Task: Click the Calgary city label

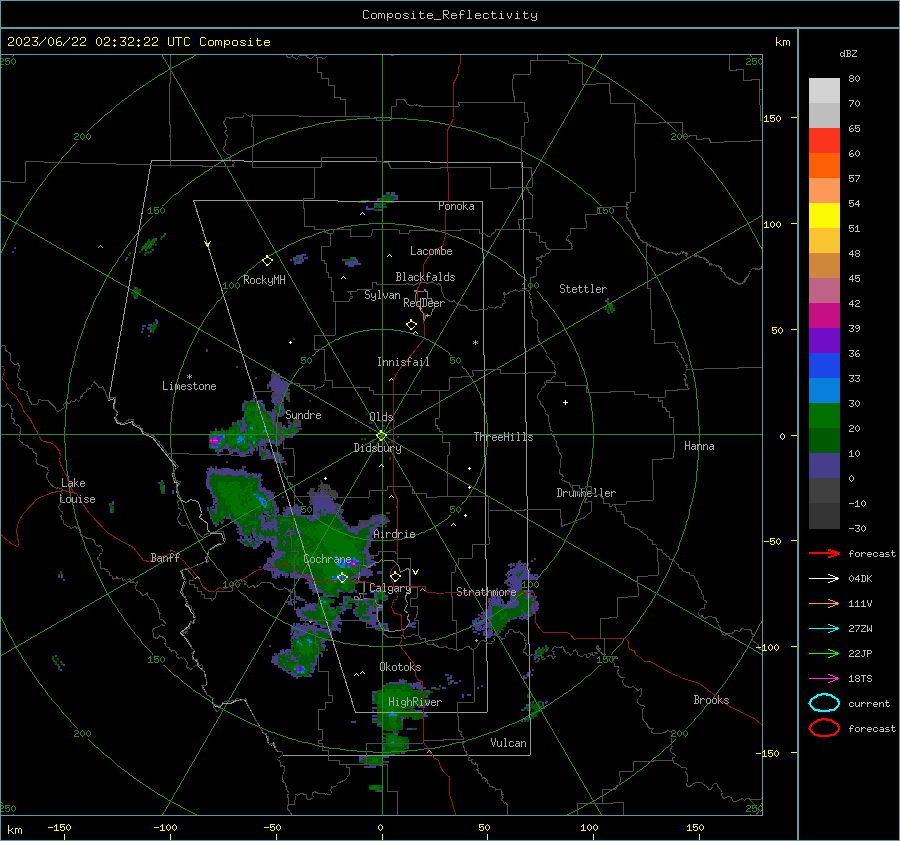Action: coord(390,588)
